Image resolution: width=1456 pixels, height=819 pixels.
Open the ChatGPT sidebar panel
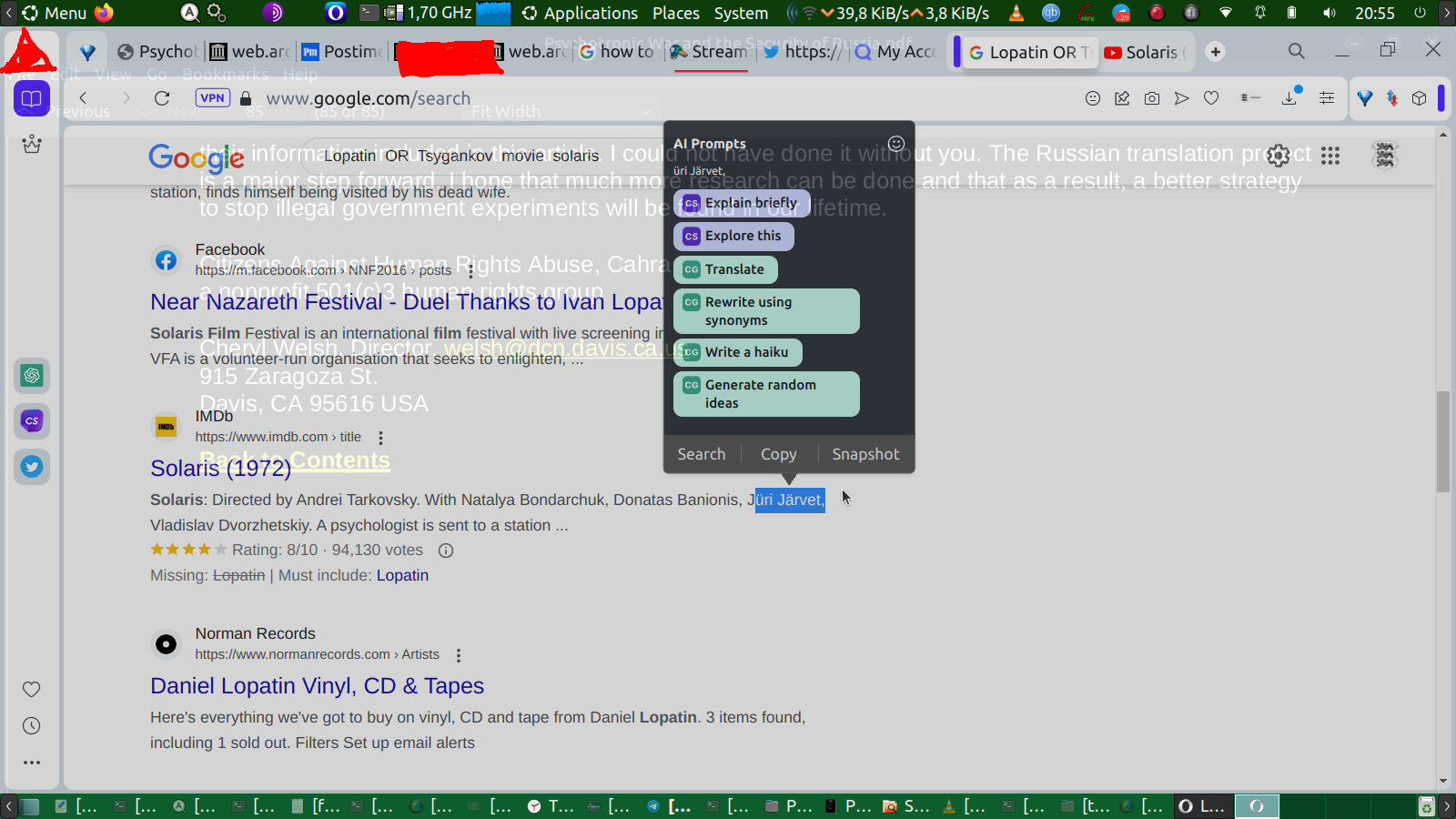(x=32, y=375)
